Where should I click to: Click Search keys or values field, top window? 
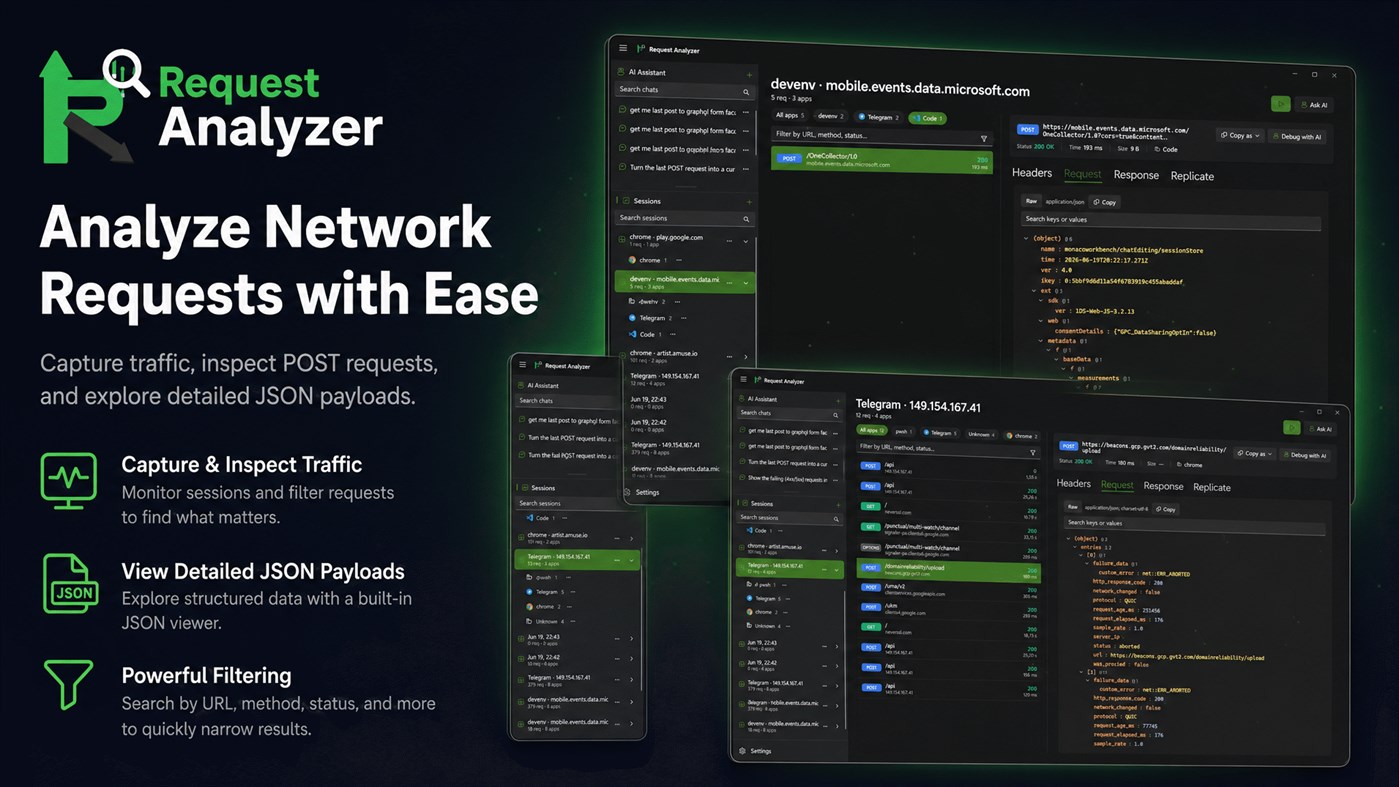tap(1170, 220)
